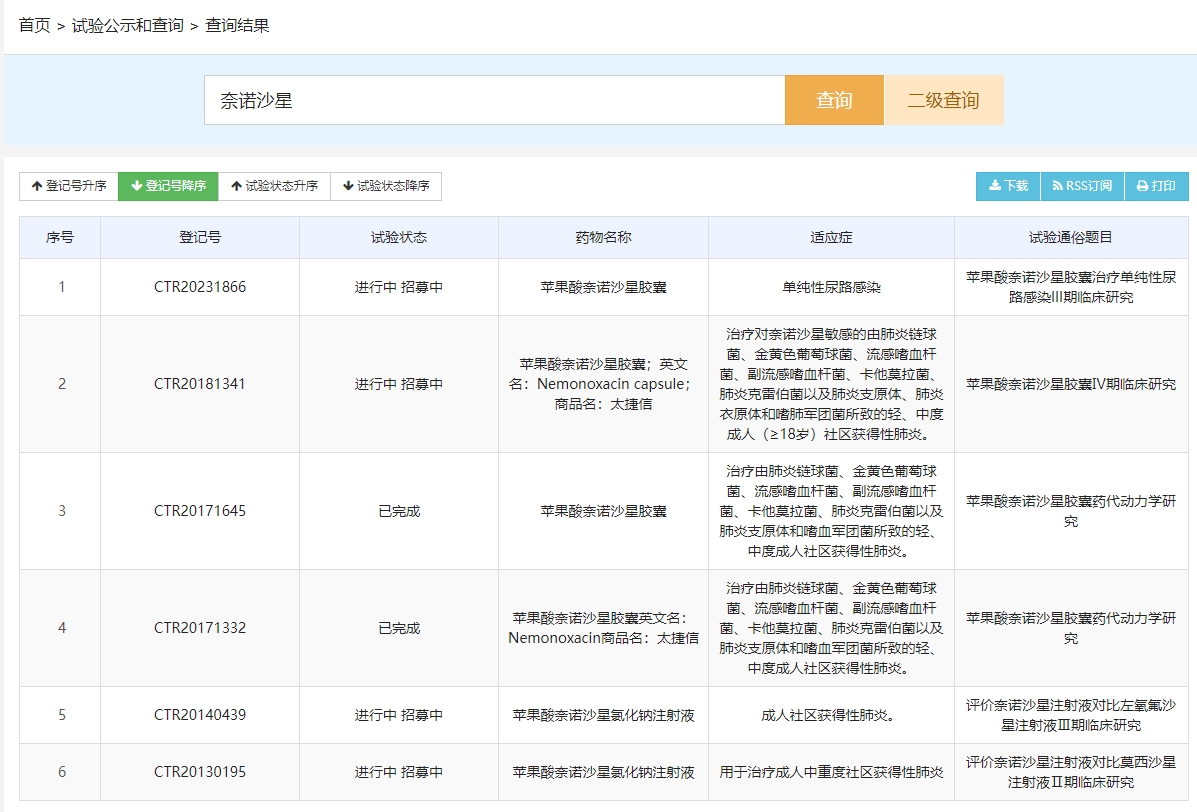Click drug name 苹果酸奈诺沙星氯化钠注射液 in row 5
This screenshot has width=1197, height=812.
[603, 715]
